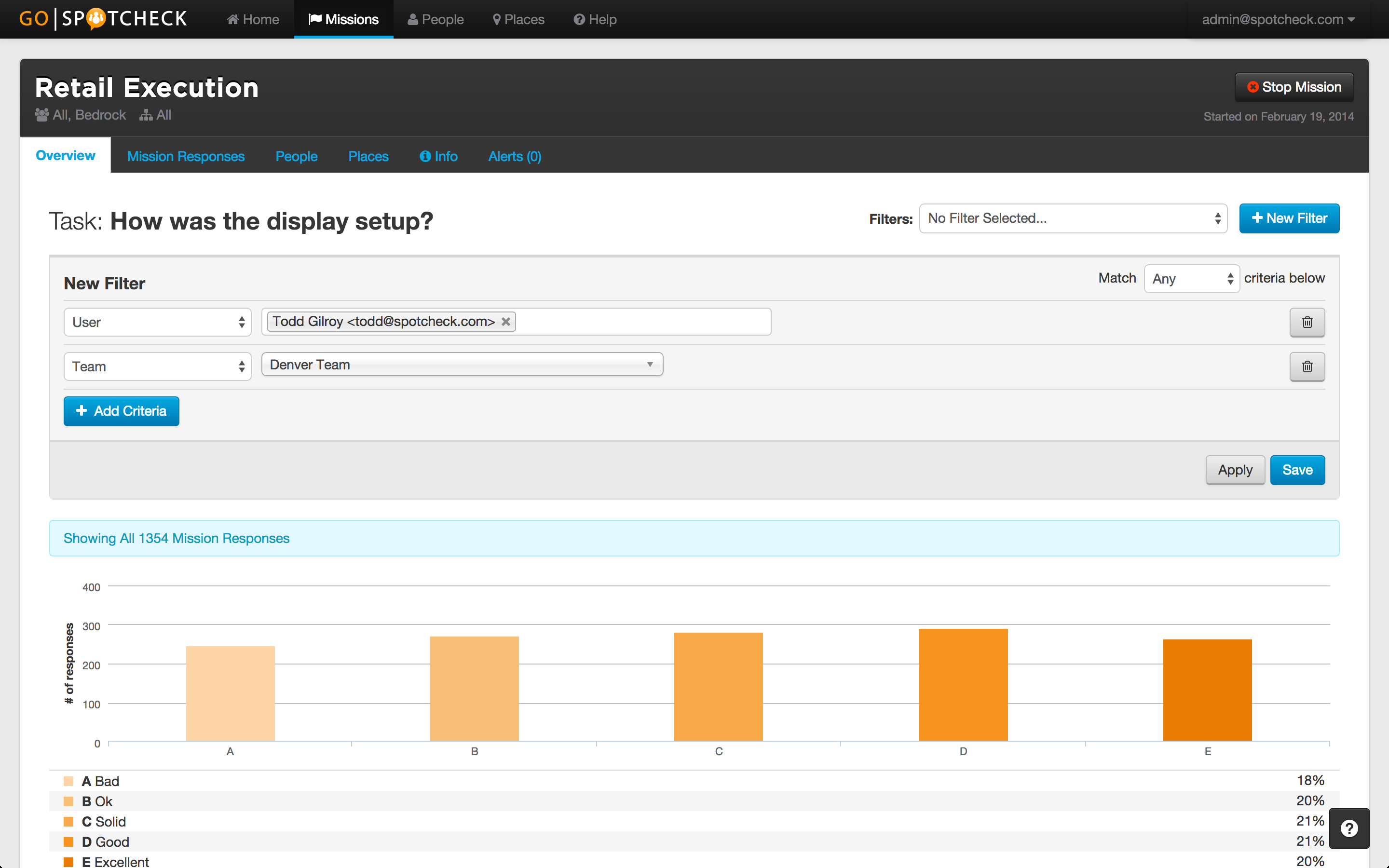1389x868 pixels.
Task: Click the GoSpotCheck logo
Action: click(103, 19)
